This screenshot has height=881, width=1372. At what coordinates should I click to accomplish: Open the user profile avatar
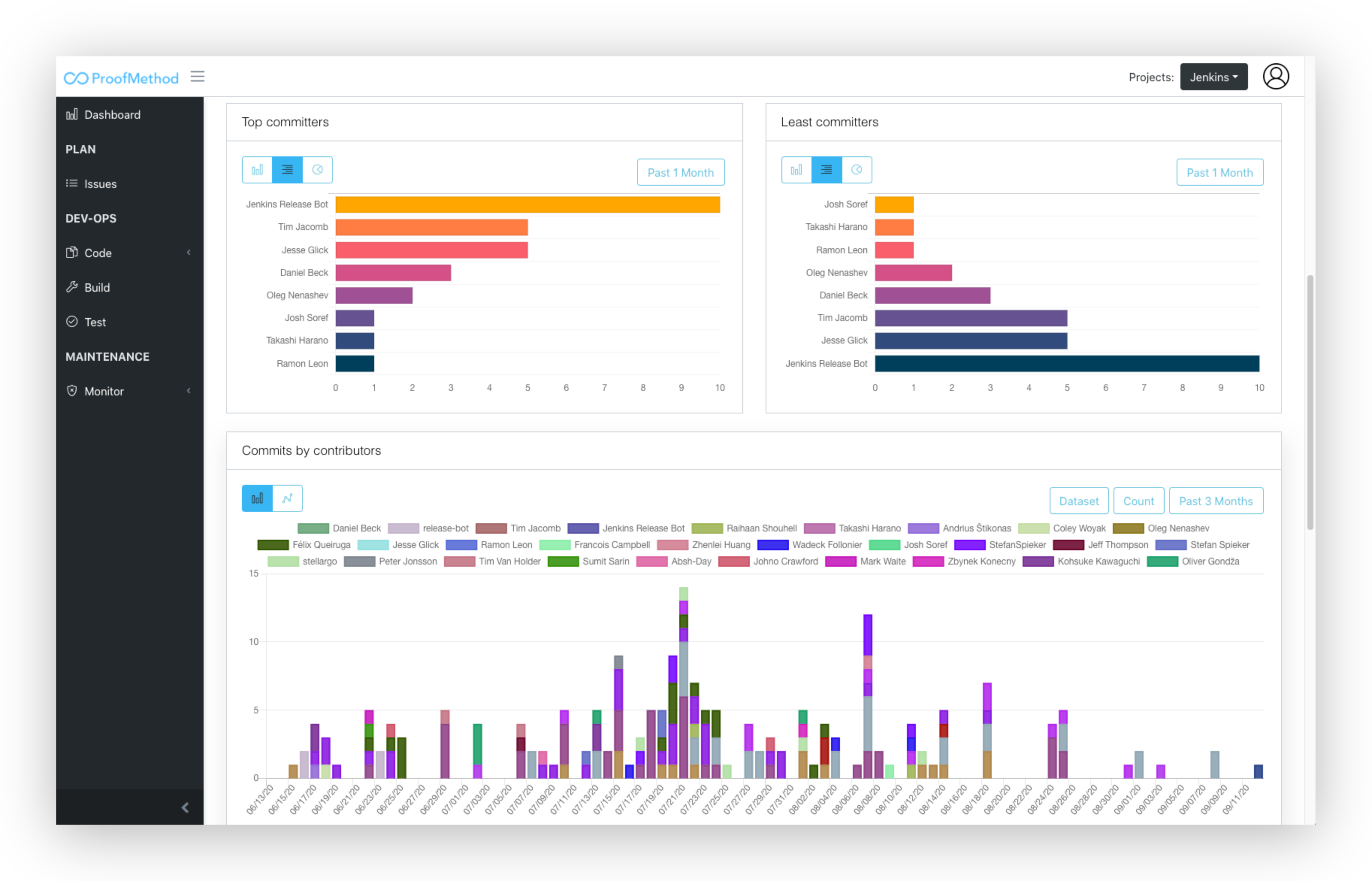click(x=1275, y=77)
